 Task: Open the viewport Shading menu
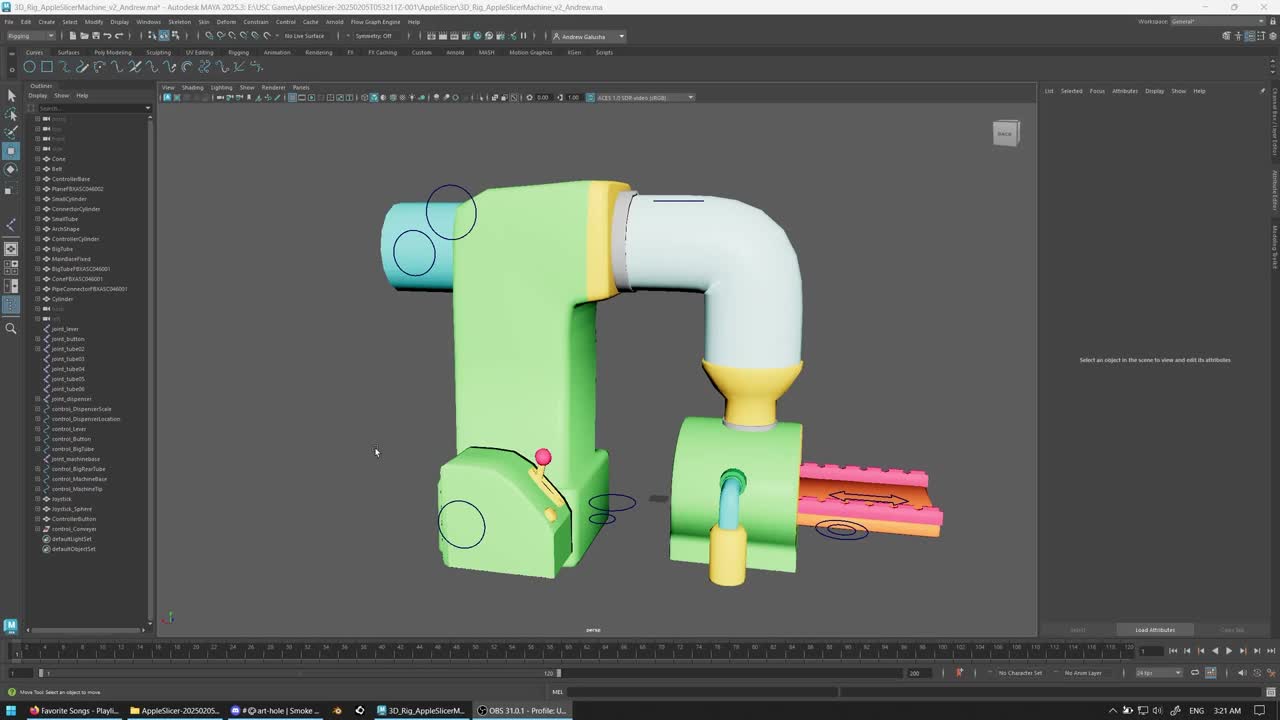click(192, 87)
